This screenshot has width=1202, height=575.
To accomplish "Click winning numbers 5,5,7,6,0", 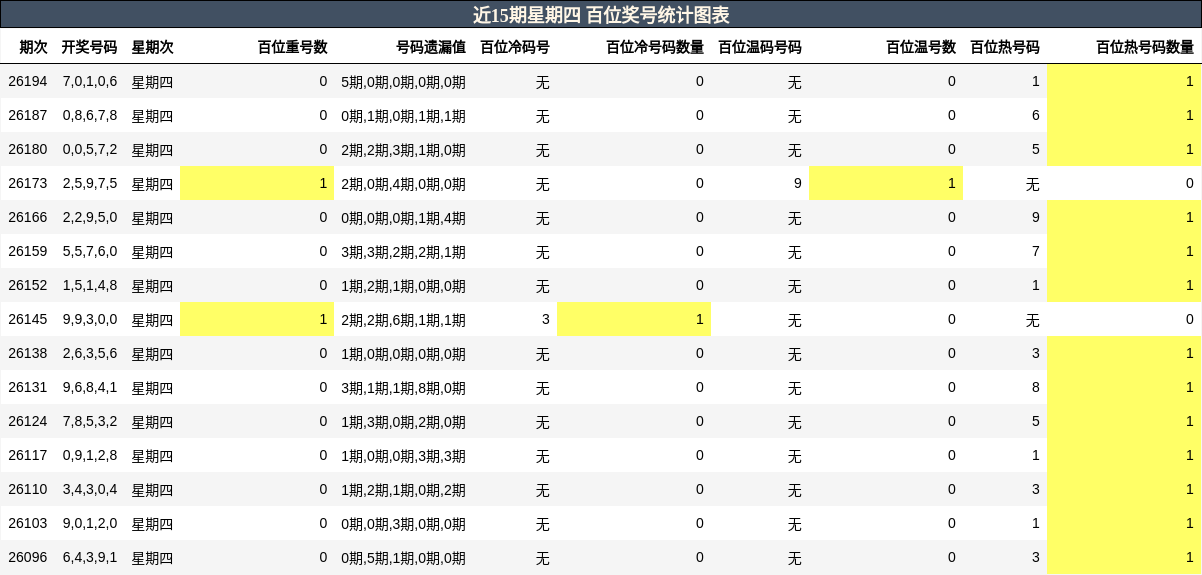I will (90, 251).
